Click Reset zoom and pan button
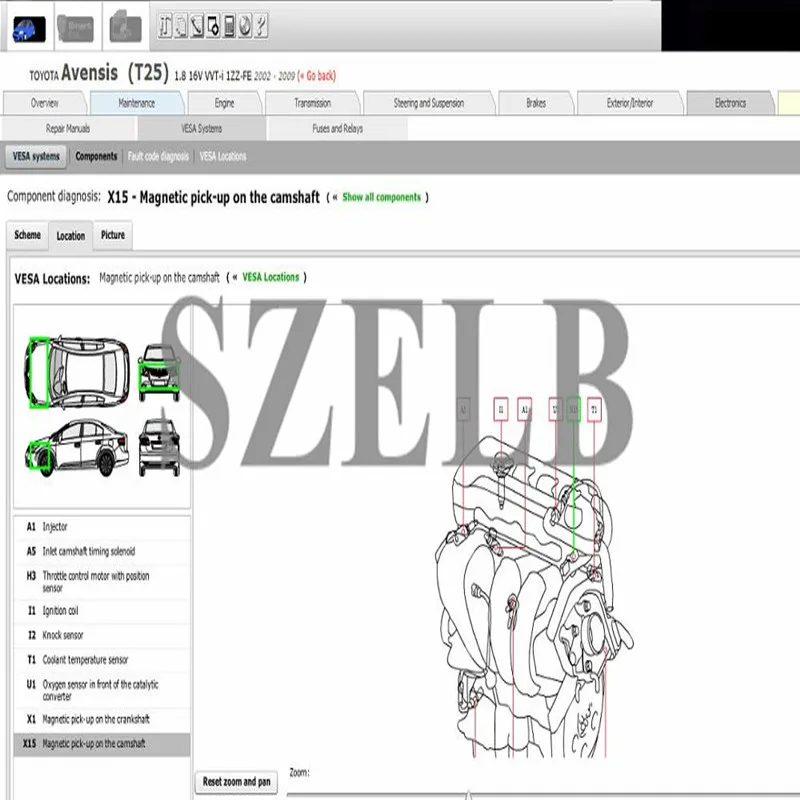This screenshot has height=800, width=800. click(237, 782)
